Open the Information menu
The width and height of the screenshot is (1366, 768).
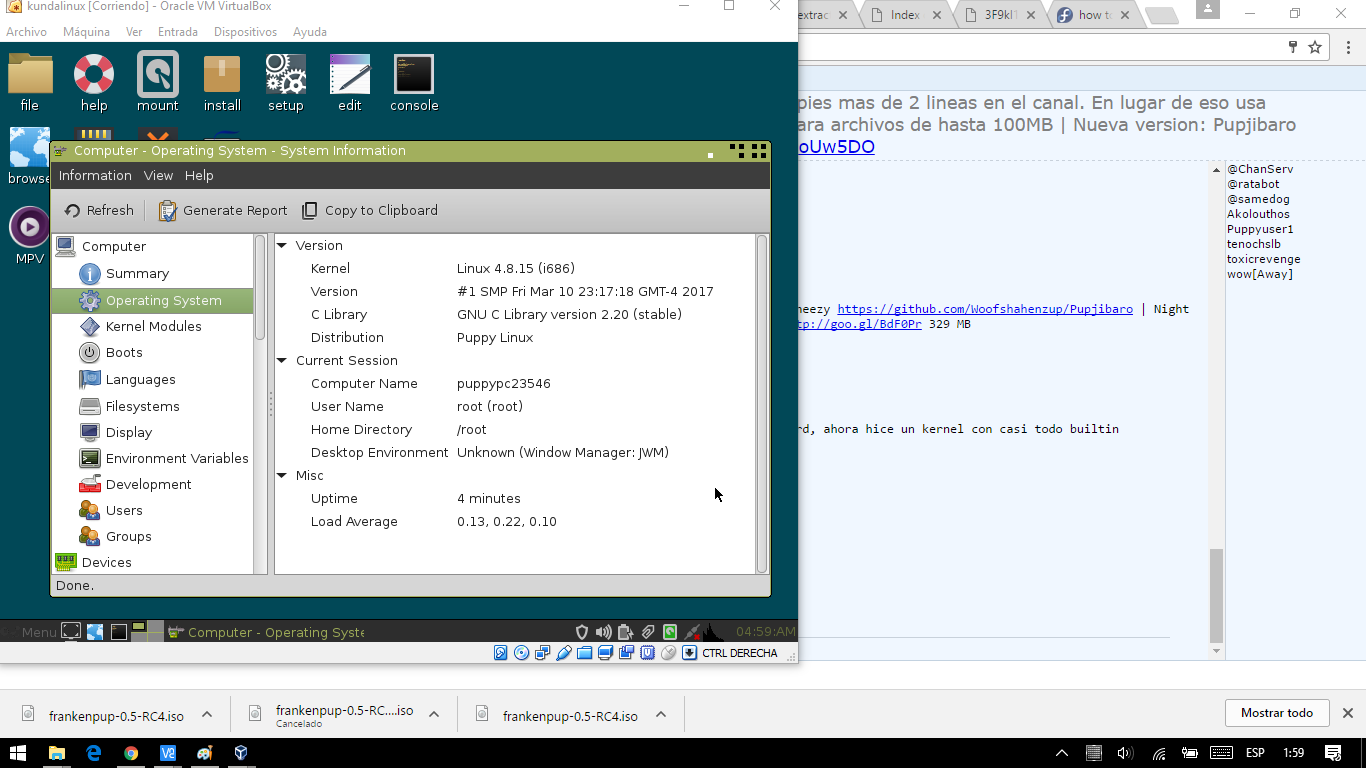95,175
